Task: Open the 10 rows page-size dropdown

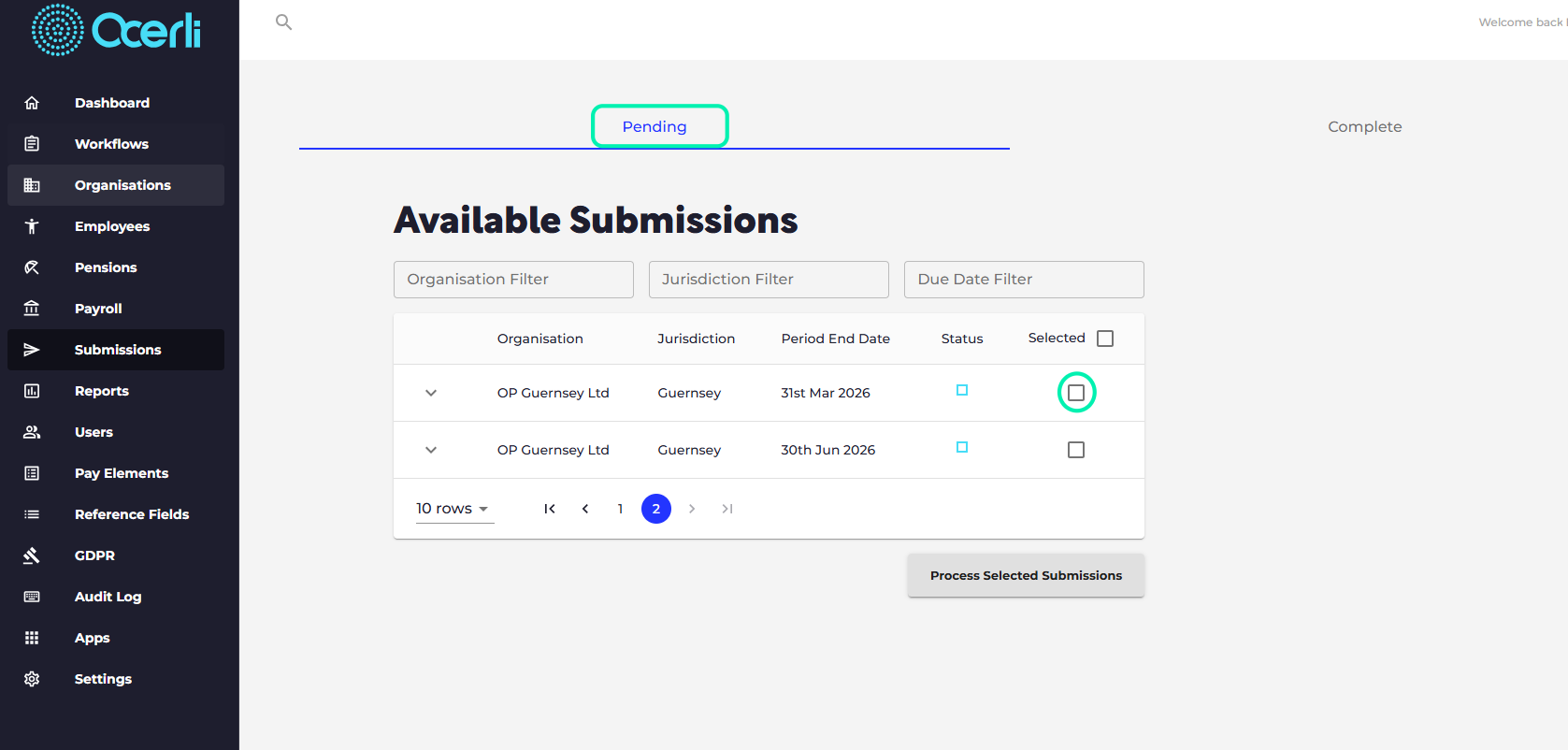Action: coord(454,509)
